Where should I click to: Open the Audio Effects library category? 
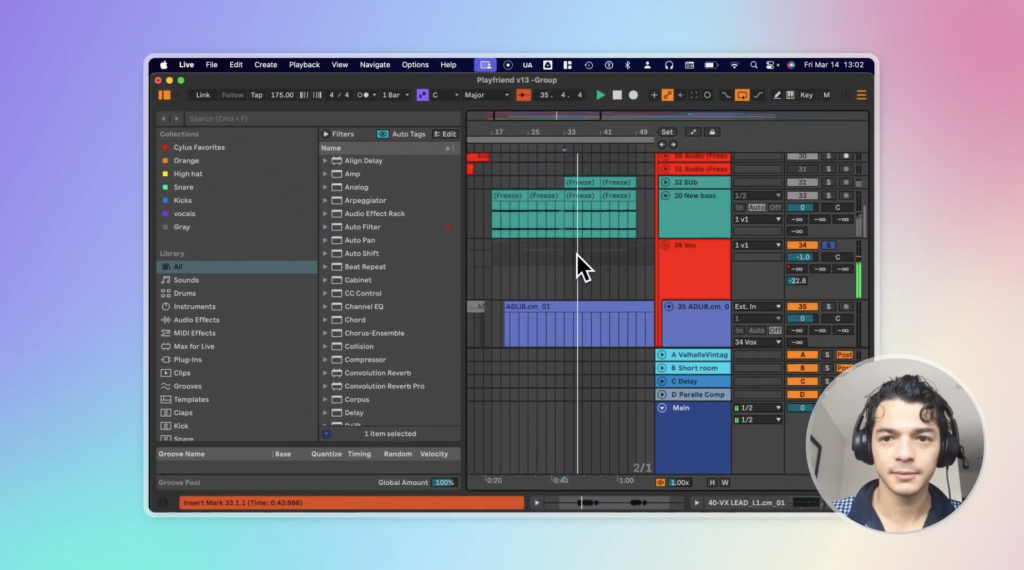(x=196, y=320)
